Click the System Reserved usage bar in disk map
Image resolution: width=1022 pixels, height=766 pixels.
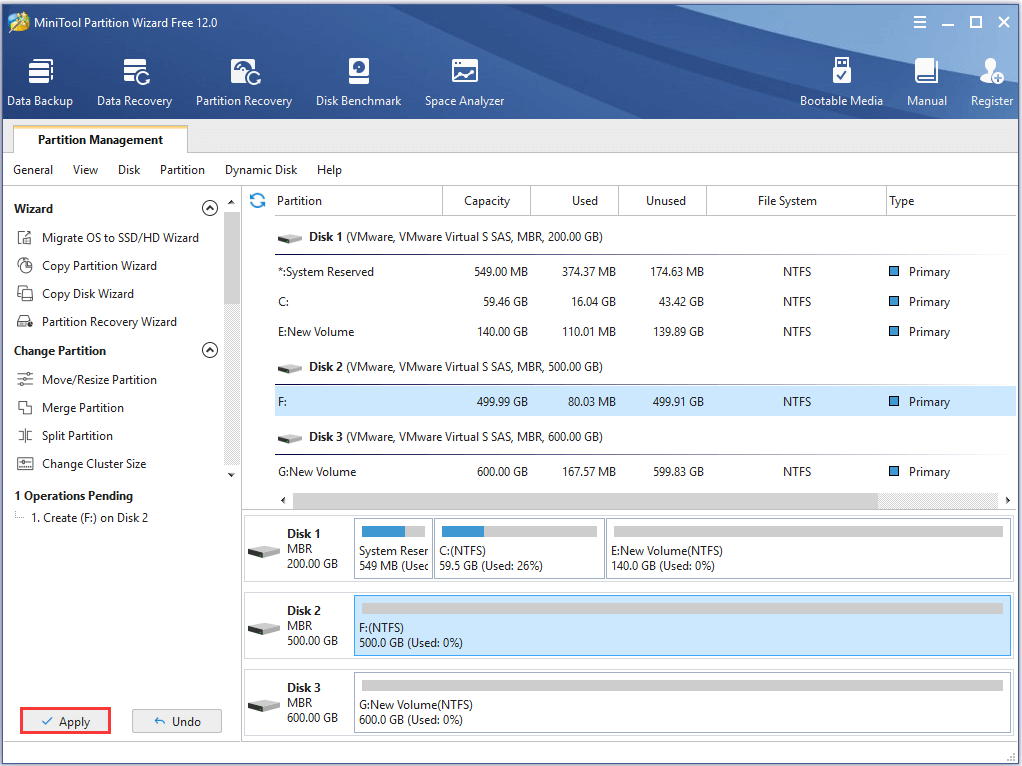pyautogui.click(x=393, y=531)
